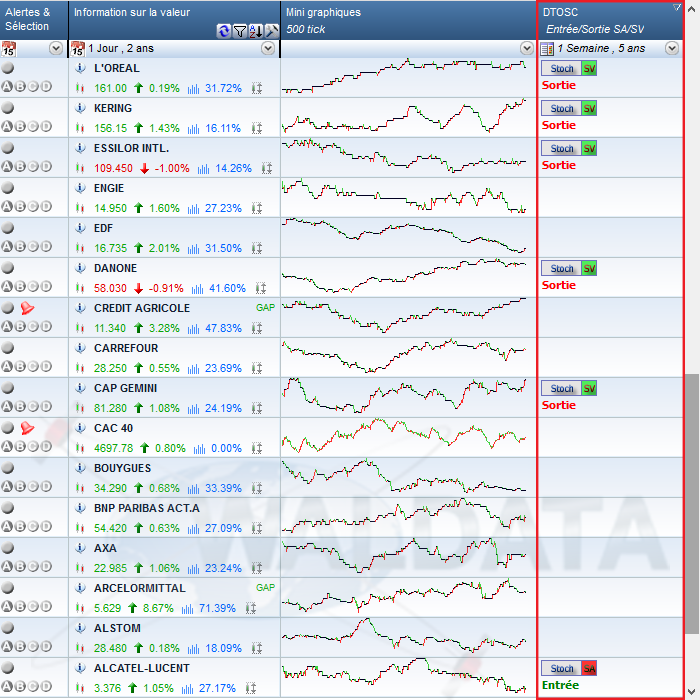Viewport: 700px width, 700px height.
Task: Open the 1 Semaine, 5 ans dropdown
Action: 672,48
